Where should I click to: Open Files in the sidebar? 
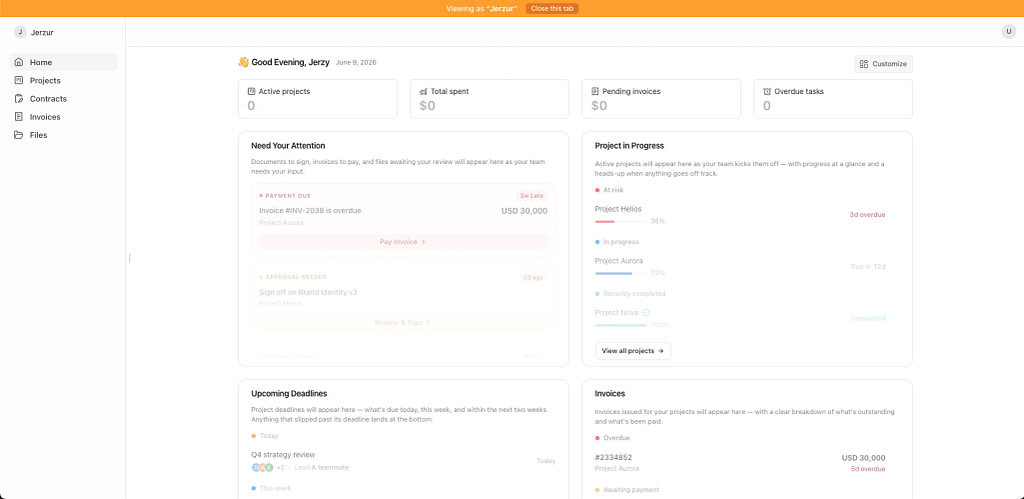pos(63,135)
